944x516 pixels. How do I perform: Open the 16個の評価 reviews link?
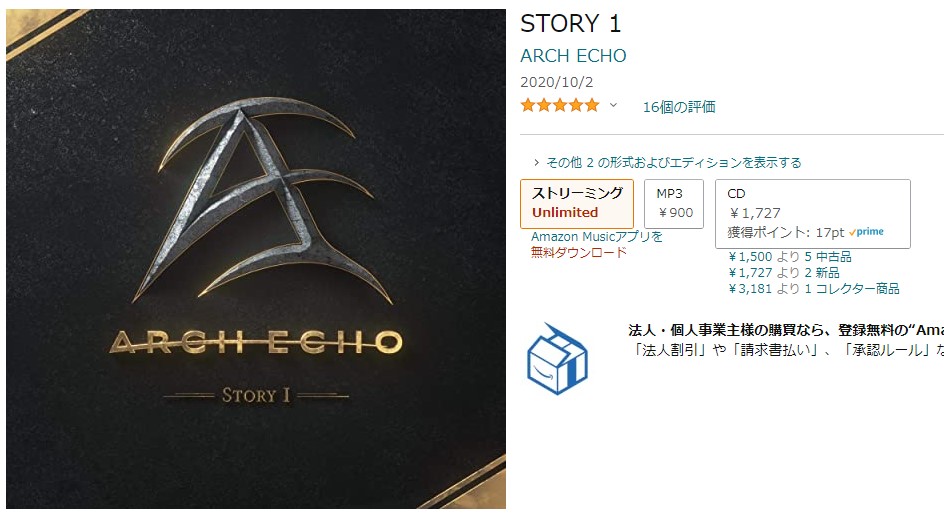click(679, 107)
